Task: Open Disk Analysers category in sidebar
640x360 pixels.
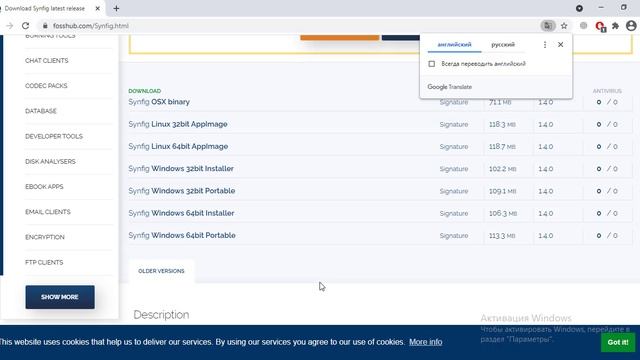Action: pos(50,162)
